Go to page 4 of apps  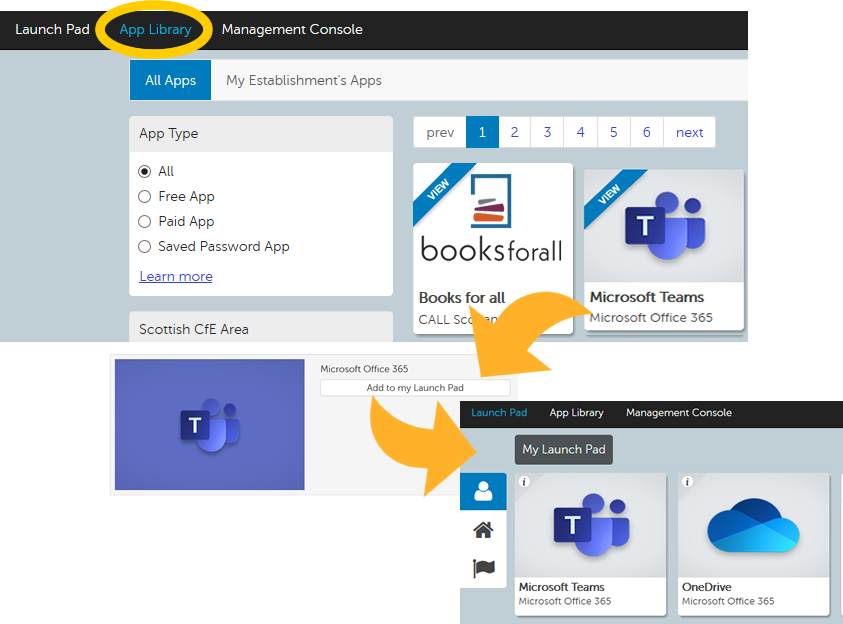(580, 132)
